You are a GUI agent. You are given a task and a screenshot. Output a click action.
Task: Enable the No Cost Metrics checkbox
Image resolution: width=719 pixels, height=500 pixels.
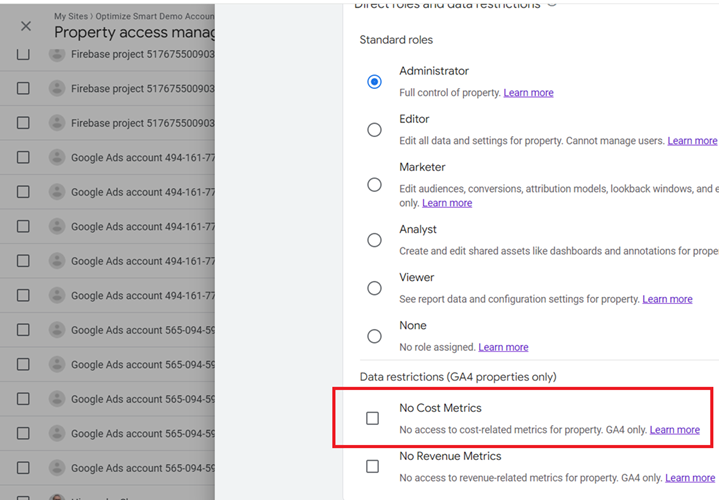(x=372, y=418)
